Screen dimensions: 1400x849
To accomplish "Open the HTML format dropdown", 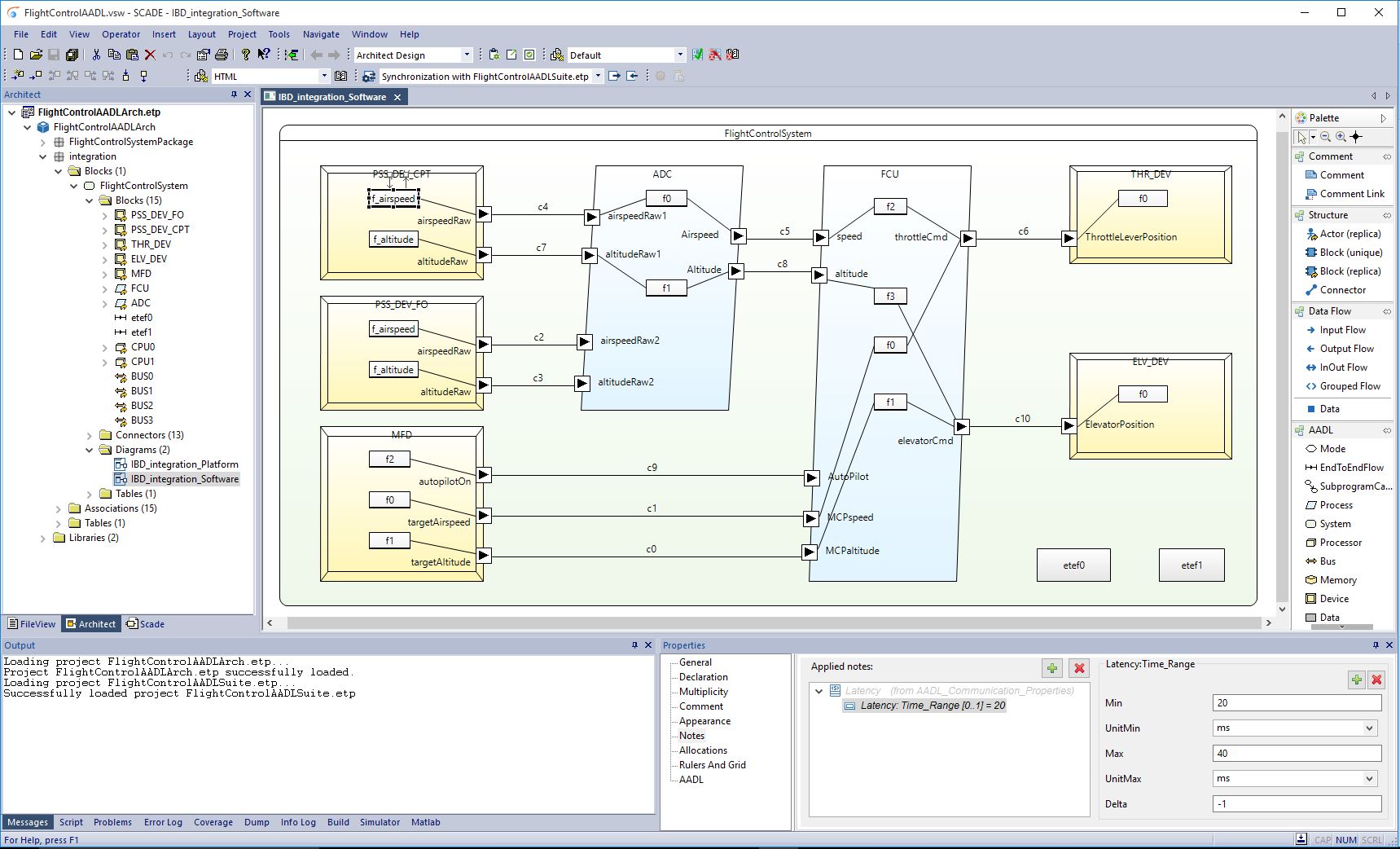I will coord(323,76).
